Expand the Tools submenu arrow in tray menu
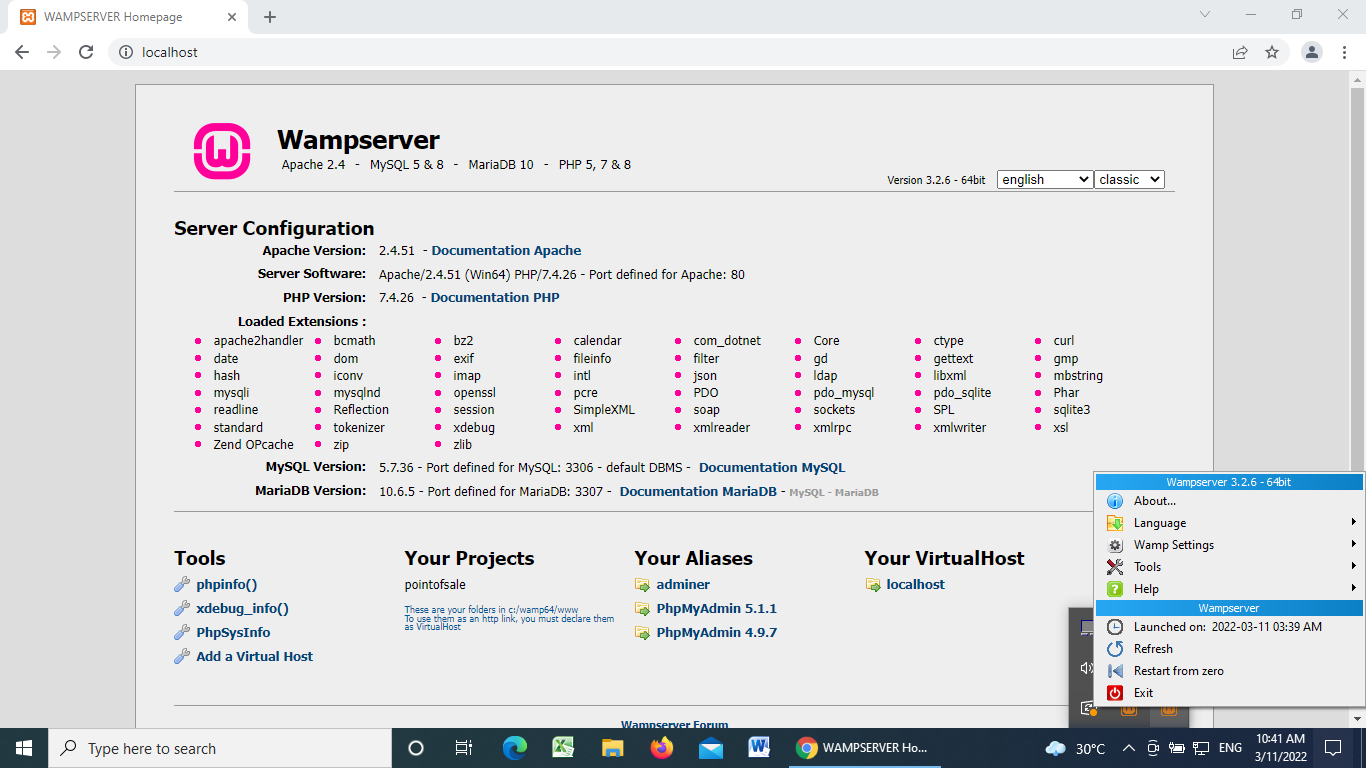Viewport: 1366px width, 768px height. [1354, 567]
